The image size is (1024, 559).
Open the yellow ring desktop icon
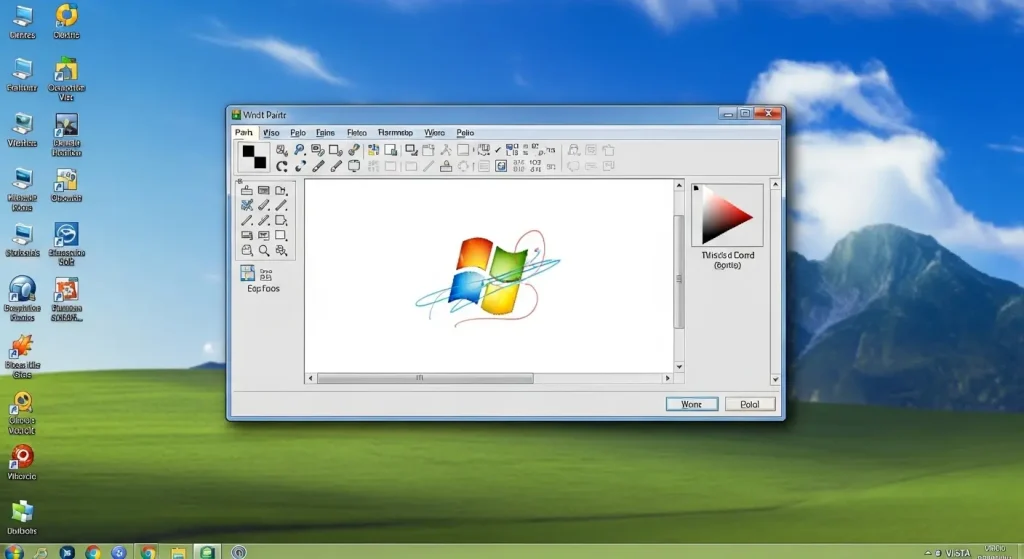point(67,15)
